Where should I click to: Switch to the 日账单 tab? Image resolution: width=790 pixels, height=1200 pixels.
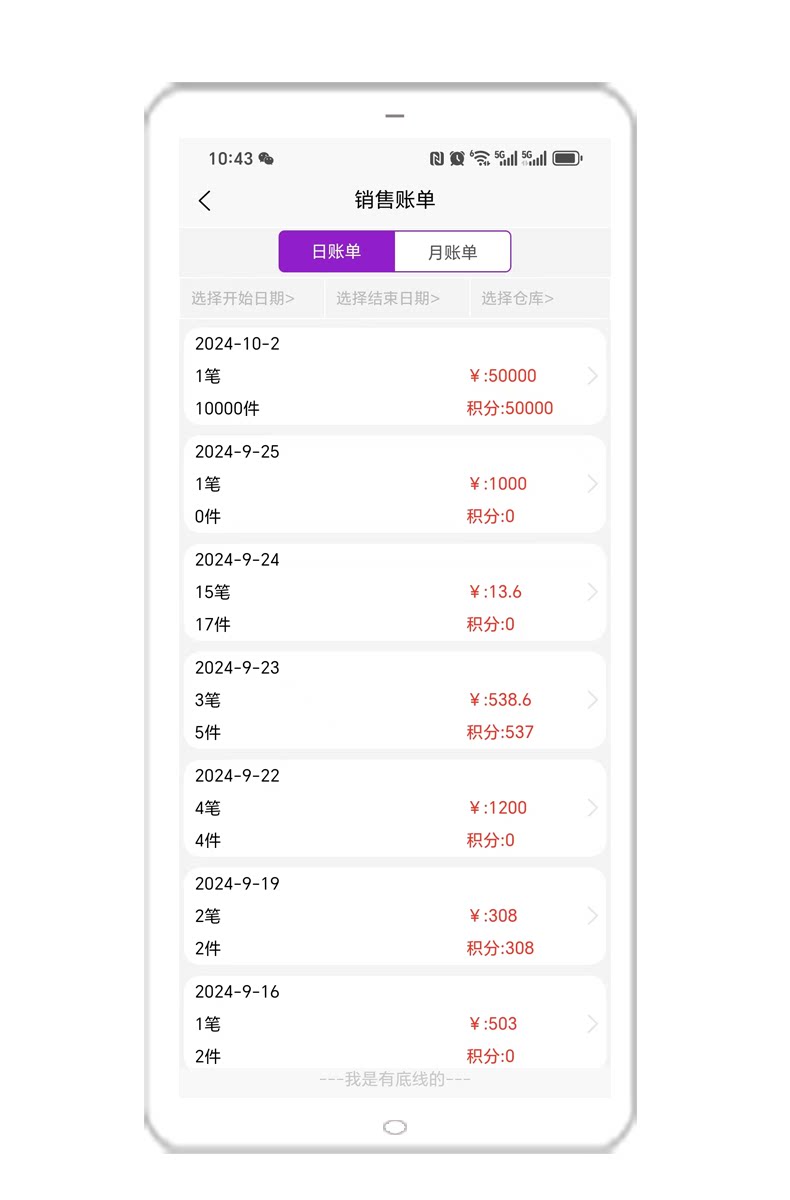(336, 252)
